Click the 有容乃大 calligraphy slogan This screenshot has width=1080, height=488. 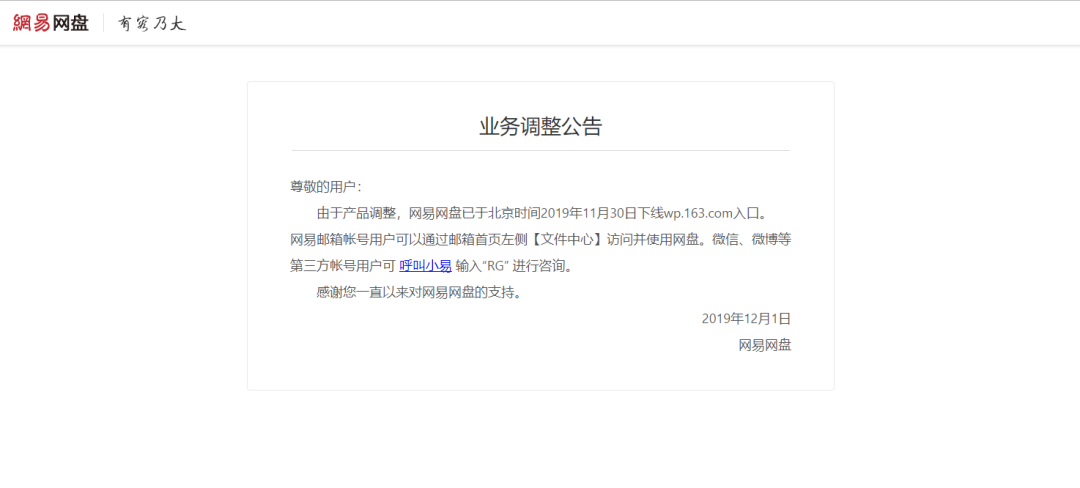coord(152,23)
